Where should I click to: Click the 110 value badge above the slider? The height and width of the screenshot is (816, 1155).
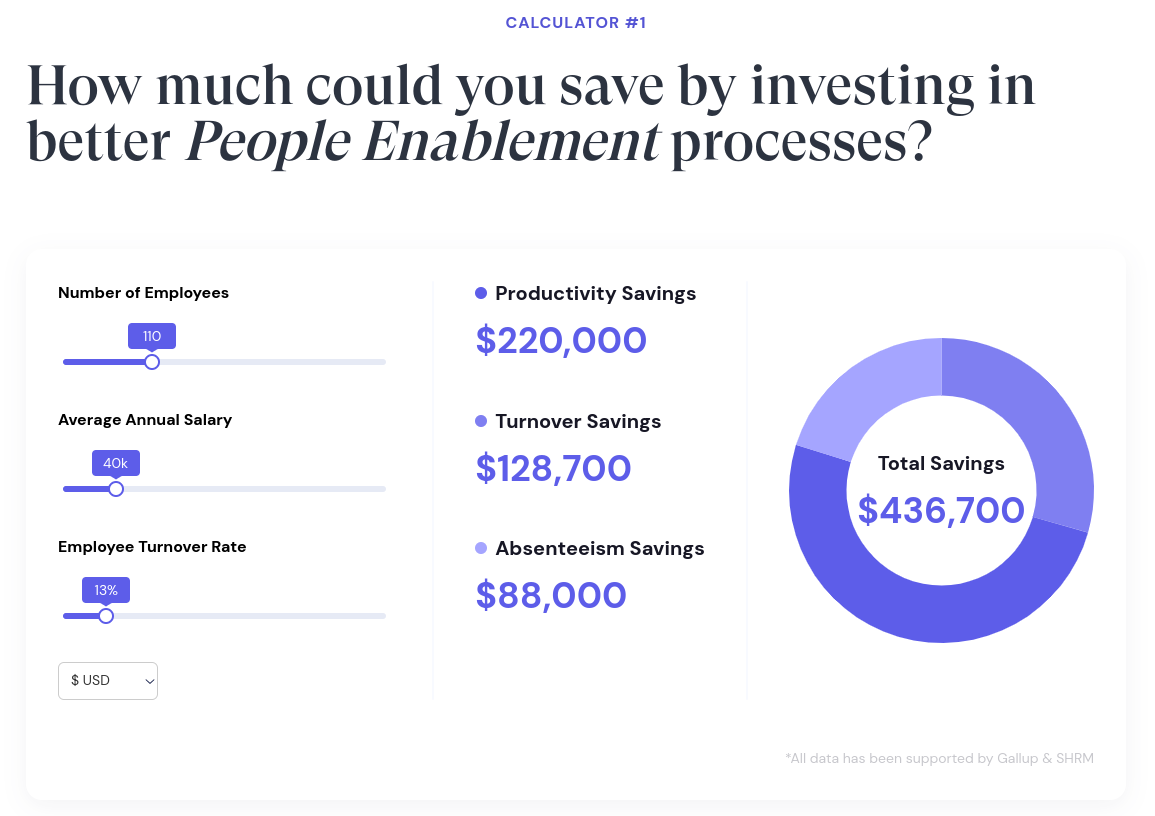tap(151, 335)
